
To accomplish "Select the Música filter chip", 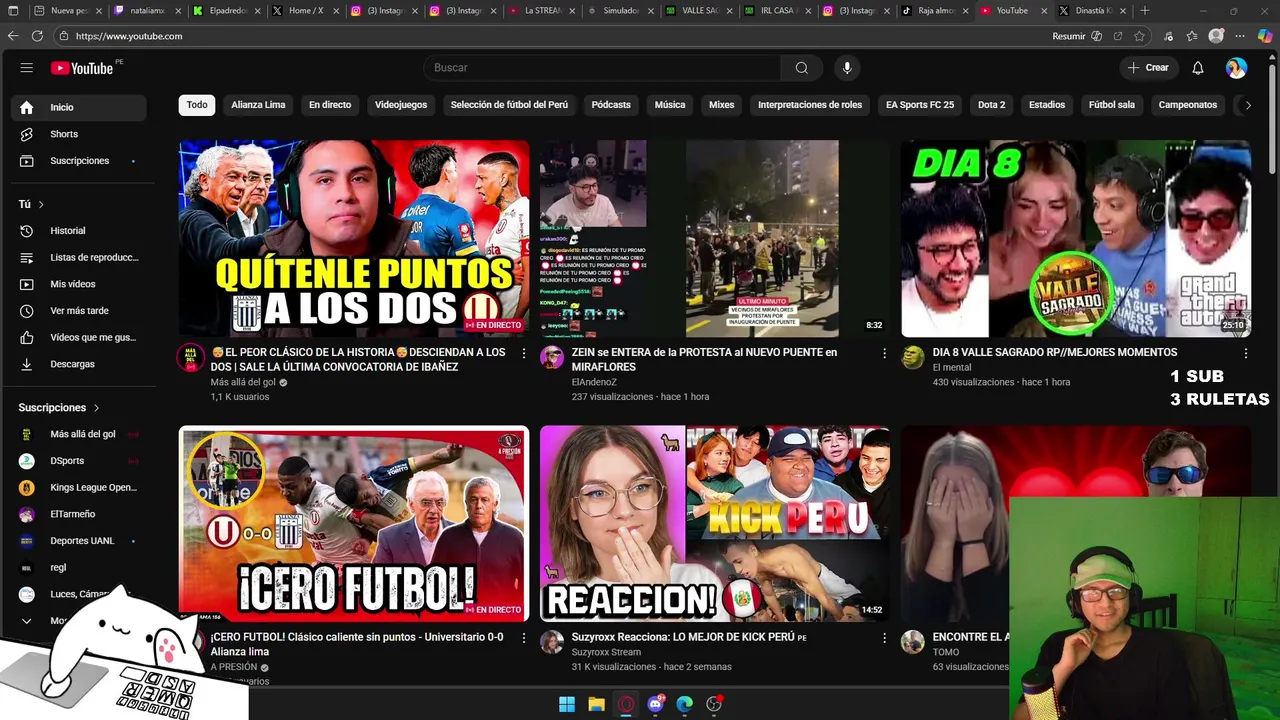I will pos(670,105).
